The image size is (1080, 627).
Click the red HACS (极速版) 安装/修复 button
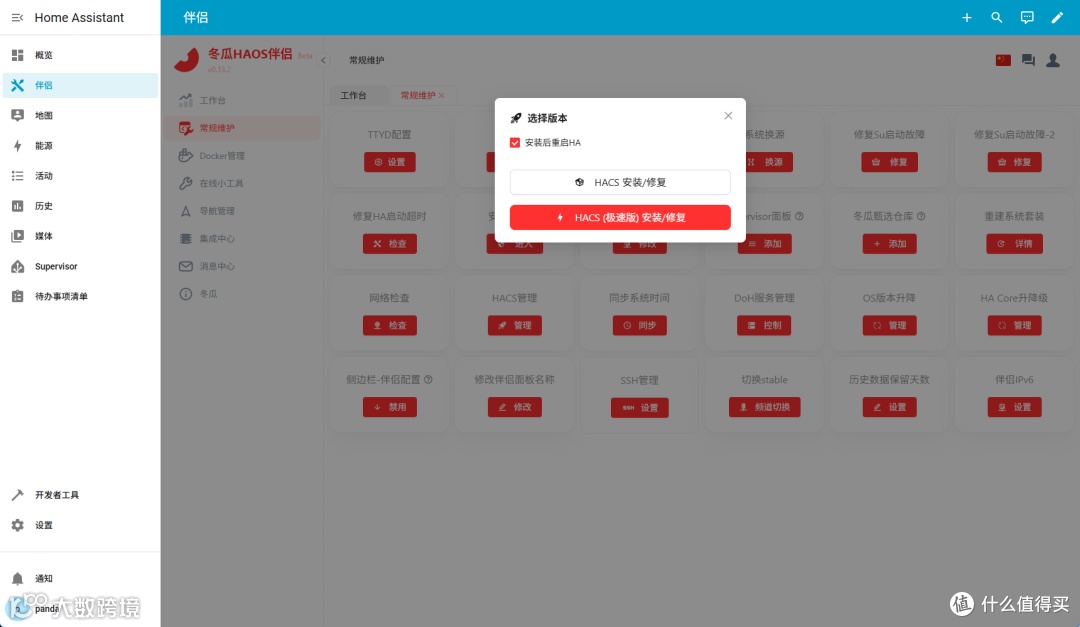click(x=620, y=217)
